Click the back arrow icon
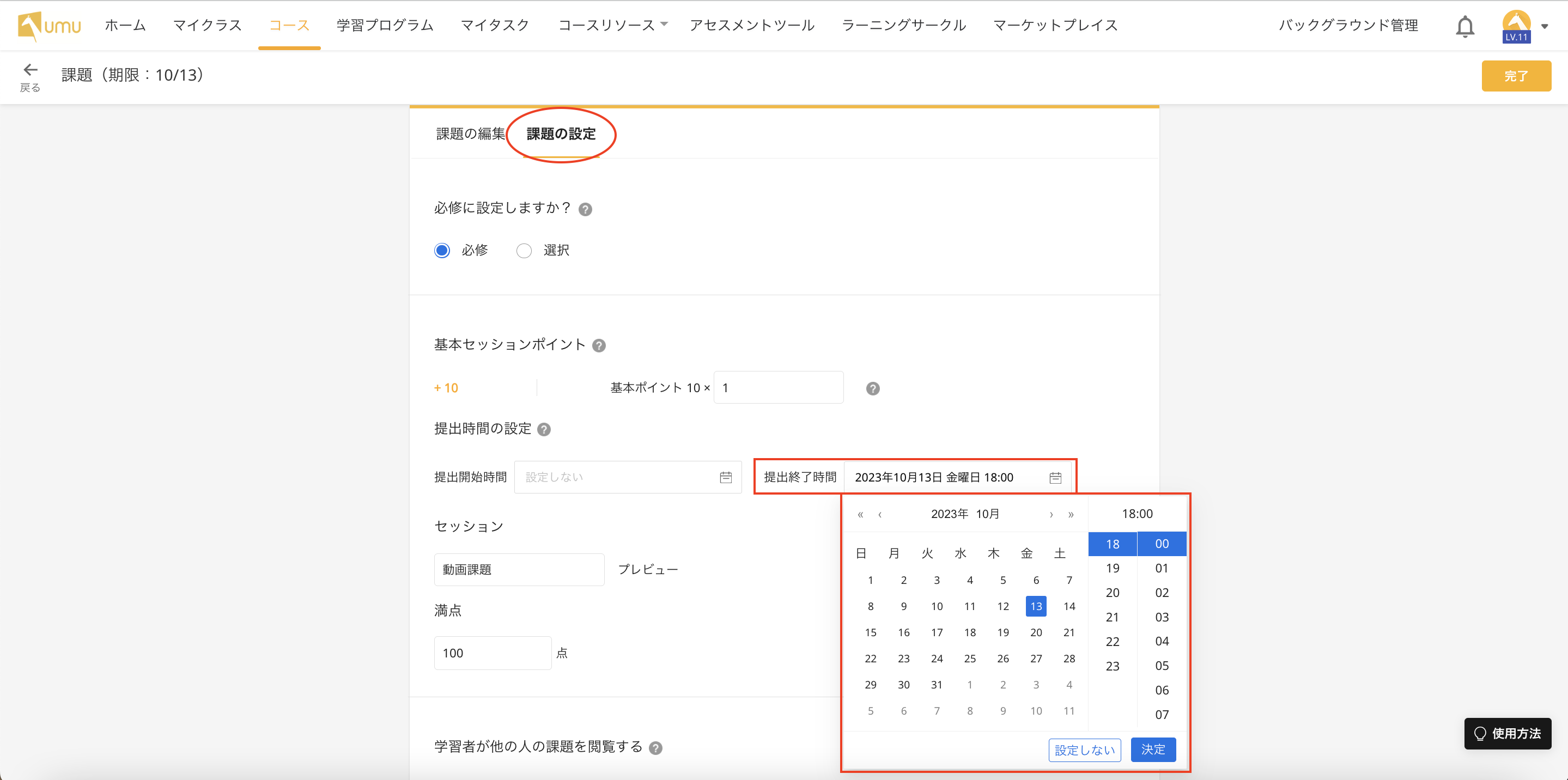 (30, 69)
